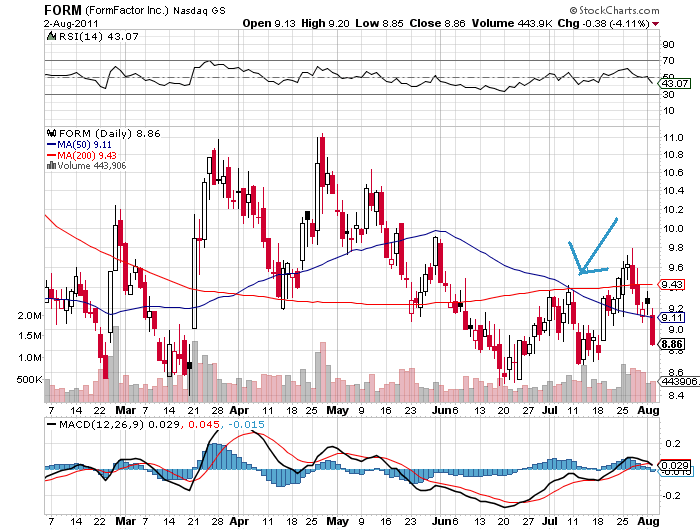Click the Volume 443.9K header value

pos(512,23)
